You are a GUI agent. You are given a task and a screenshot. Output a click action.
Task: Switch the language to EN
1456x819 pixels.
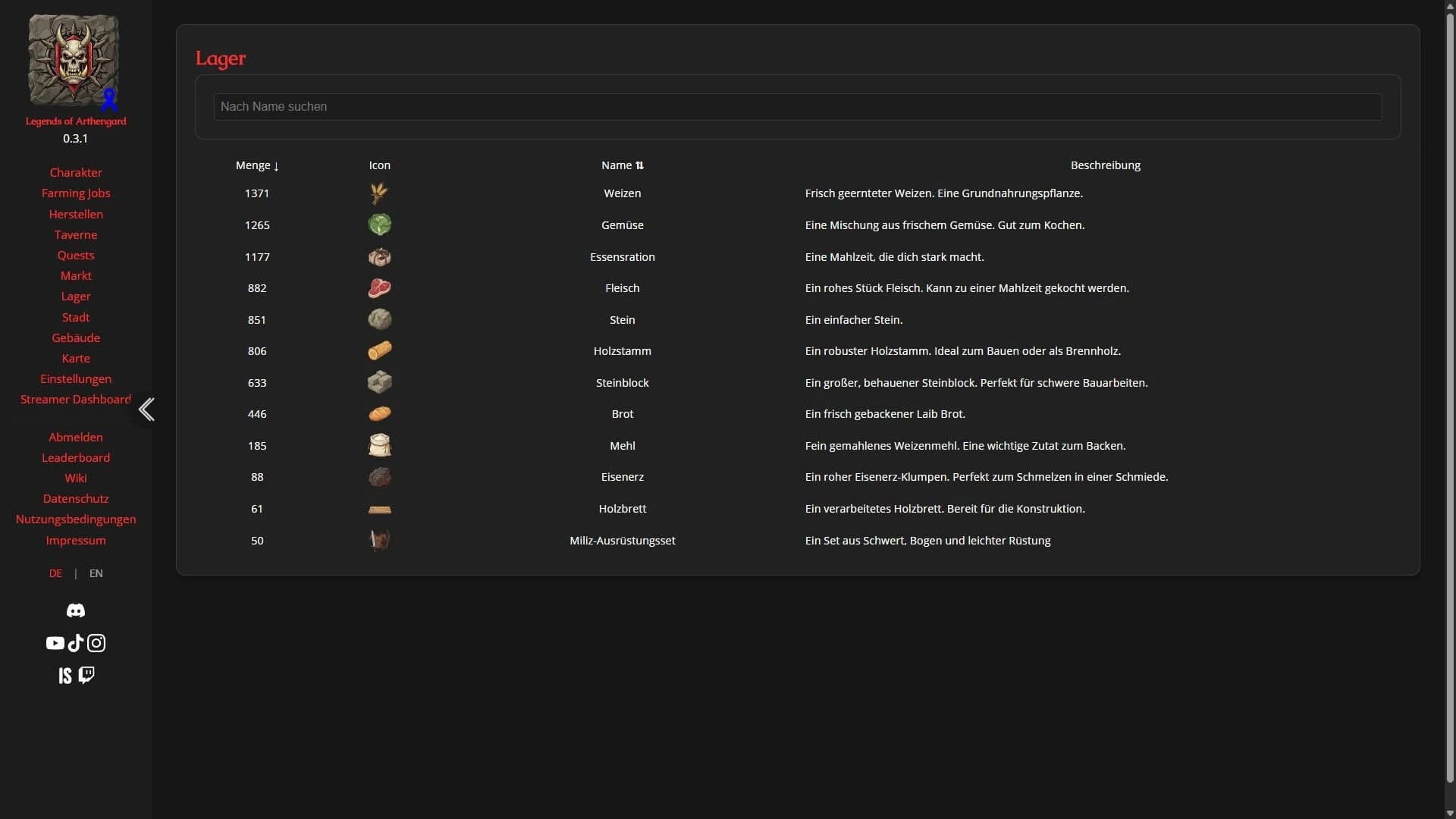(x=96, y=573)
